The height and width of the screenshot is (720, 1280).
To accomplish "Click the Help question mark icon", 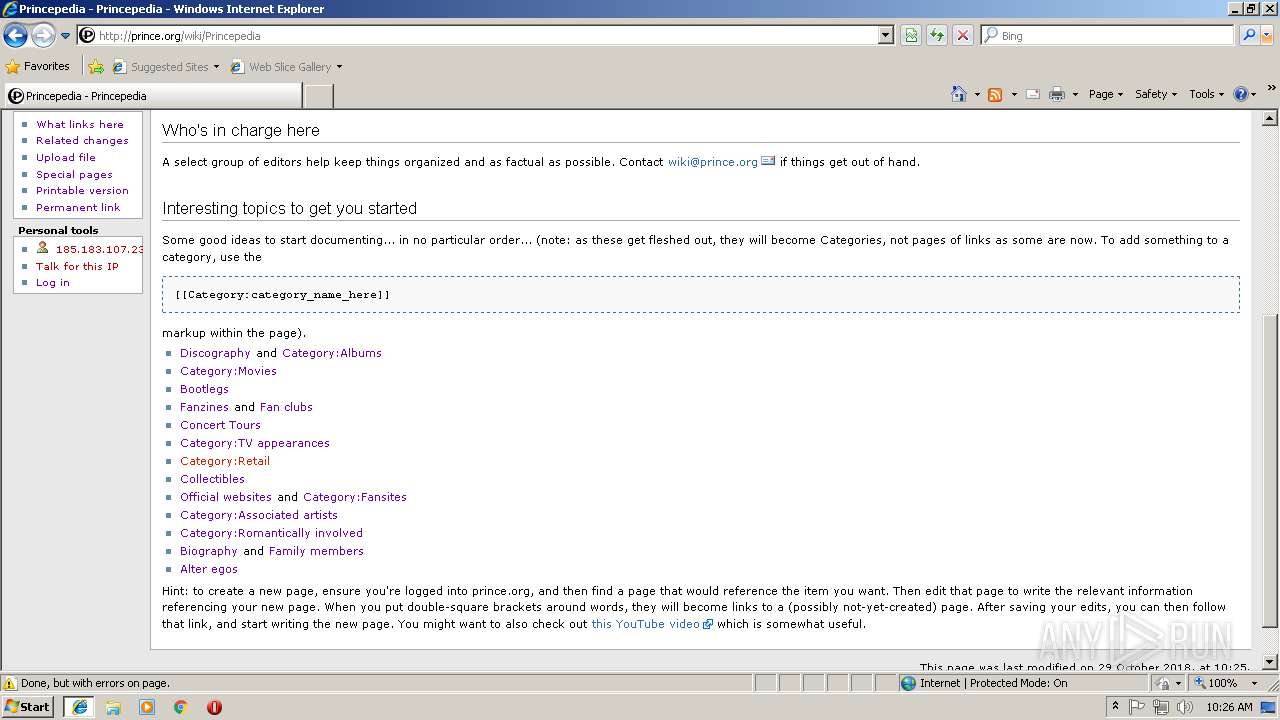I will pos(1241,94).
